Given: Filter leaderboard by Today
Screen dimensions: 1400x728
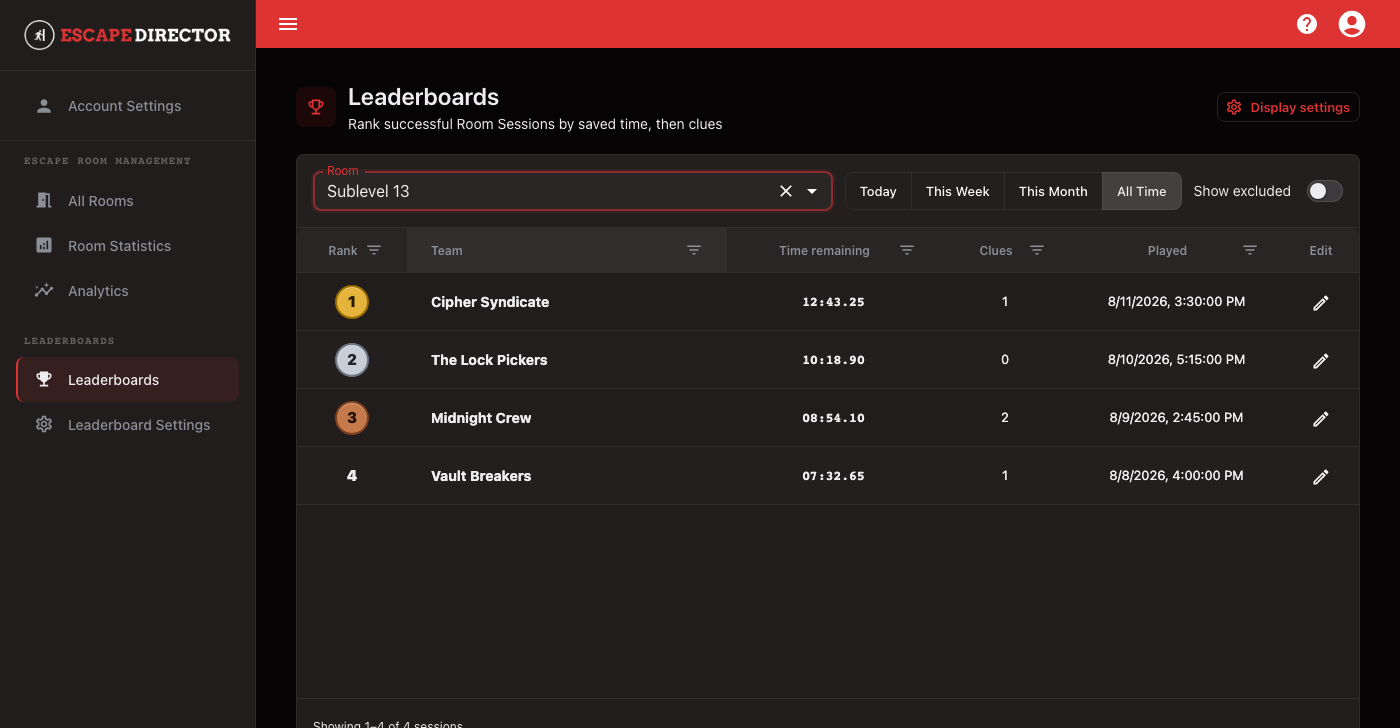Looking at the screenshot, I should tap(878, 191).
